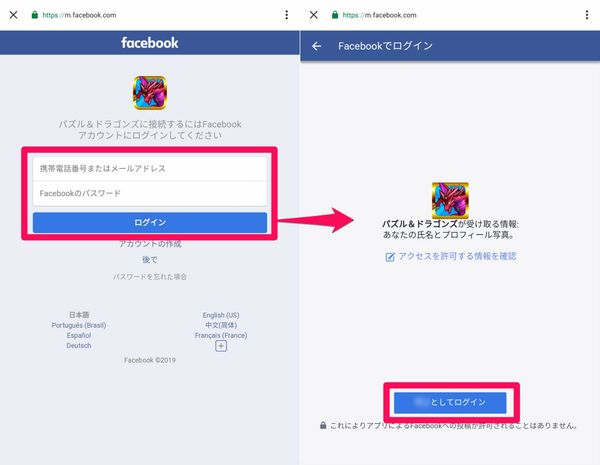Open the three-dot menu in right browser
This screenshot has height=465, width=600.
tap(587, 15)
